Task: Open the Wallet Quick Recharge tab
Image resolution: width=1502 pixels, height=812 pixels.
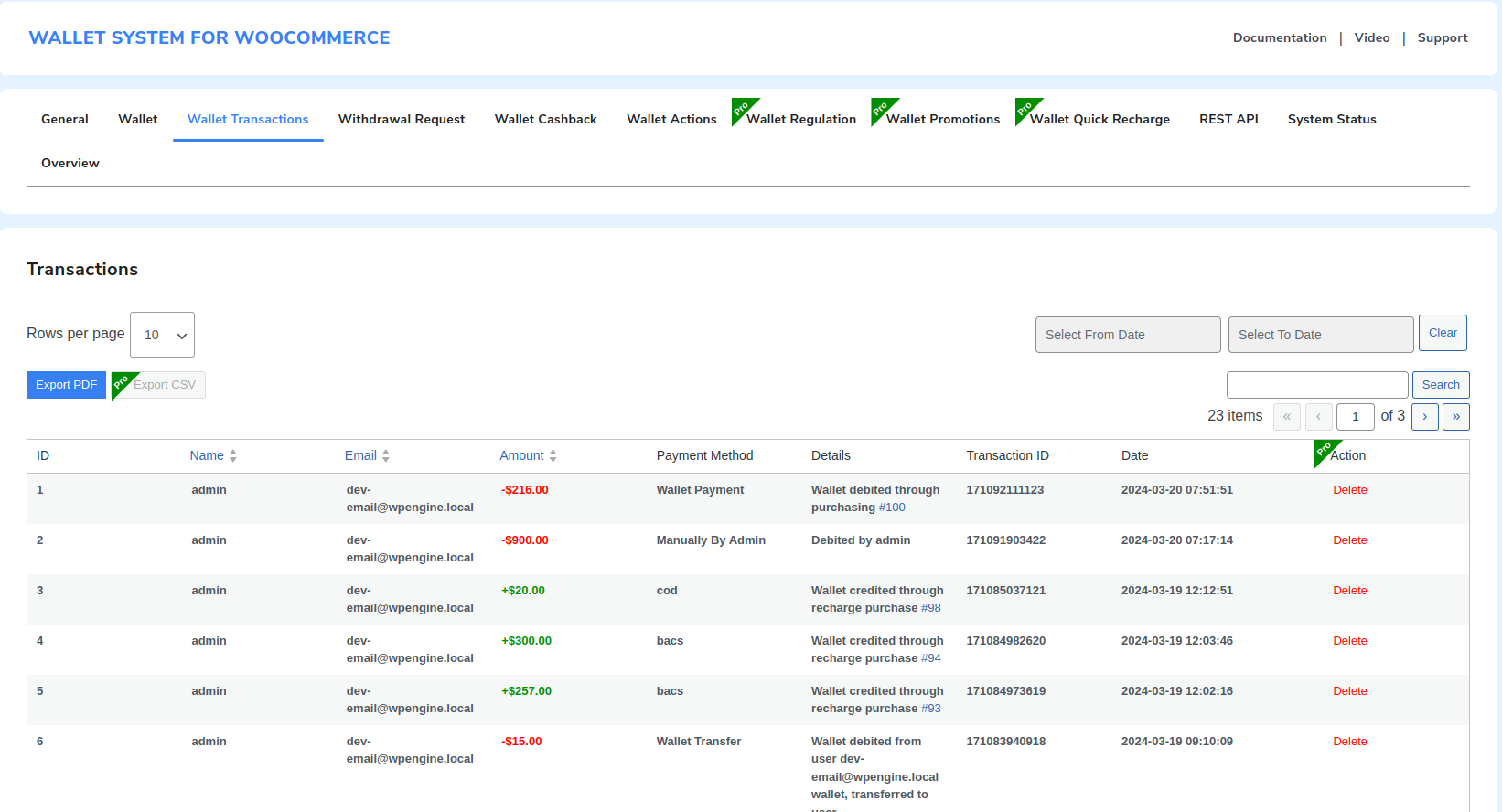Action: tap(1100, 119)
